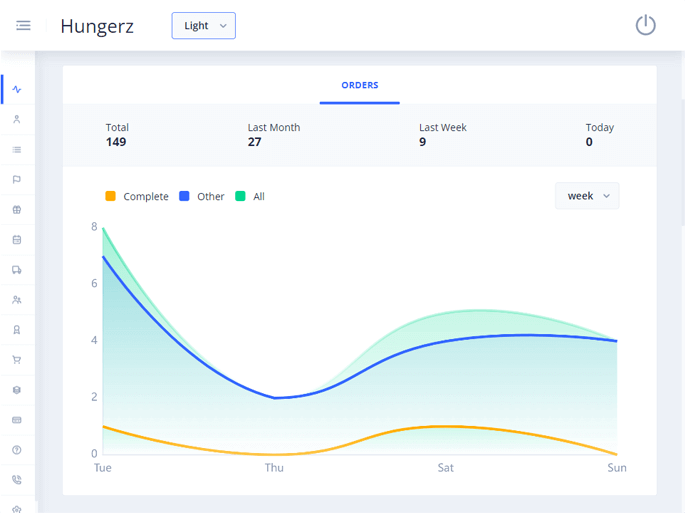Select the activity dashboard sidebar item
685x513 pixels.
pos(17,89)
